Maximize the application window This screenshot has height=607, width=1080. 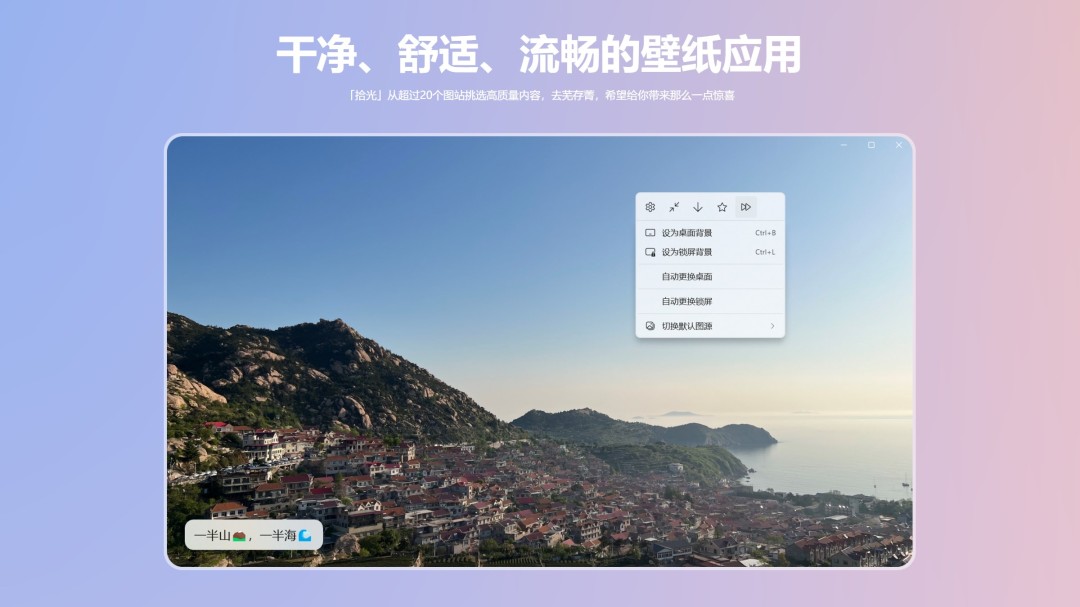pos(871,145)
